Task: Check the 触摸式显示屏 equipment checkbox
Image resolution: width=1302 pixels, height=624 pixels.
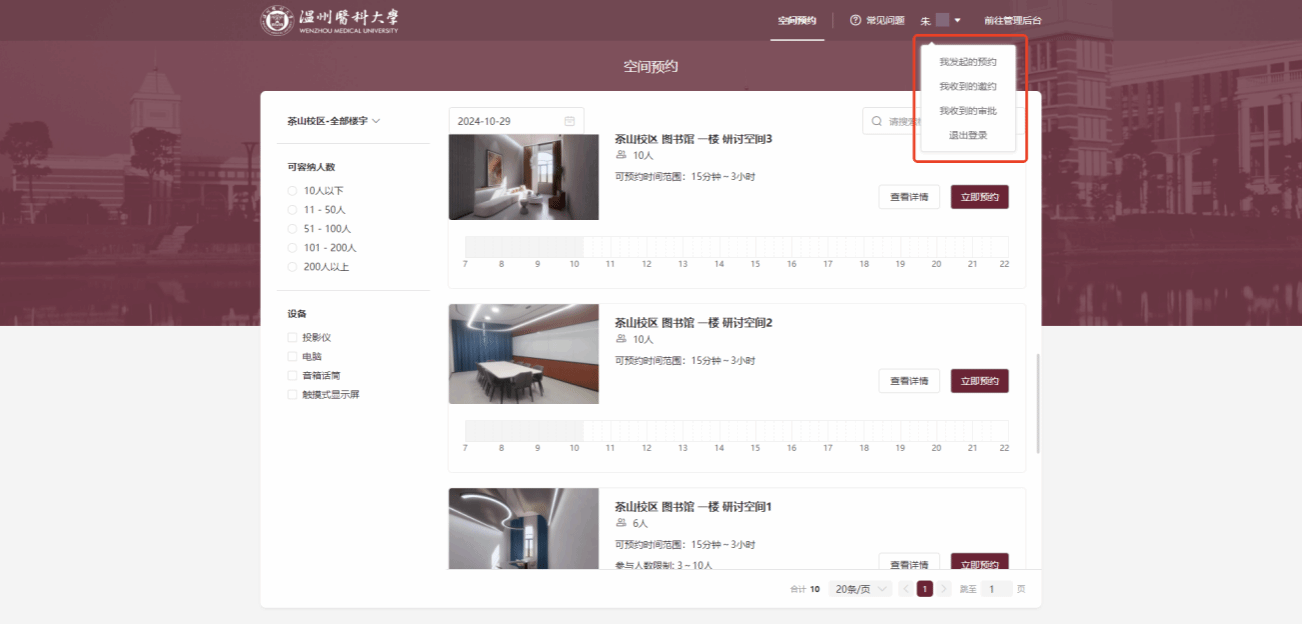Action: (x=292, y=394)
